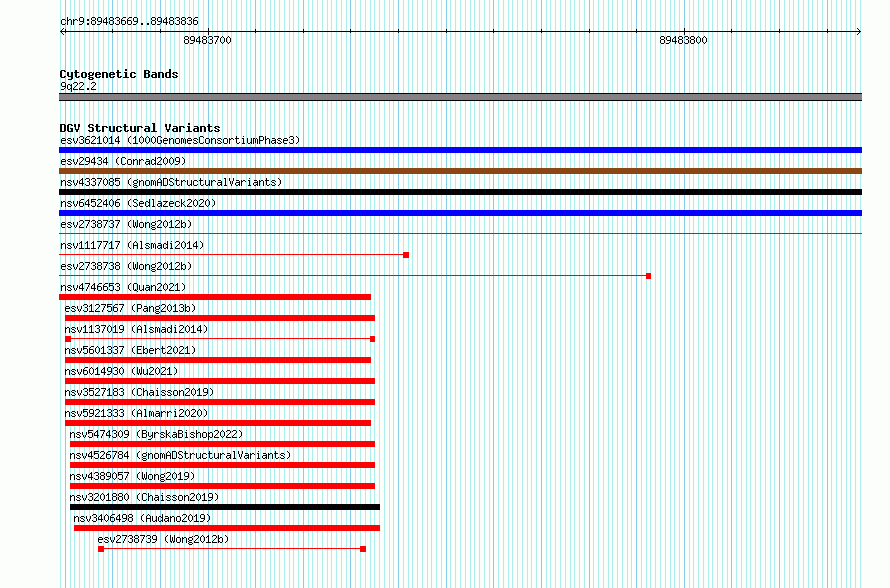The image size is (890, 588).
Task: Open variant nsv3527183 (Chaisson2019) label
Action: pos(139,392)
